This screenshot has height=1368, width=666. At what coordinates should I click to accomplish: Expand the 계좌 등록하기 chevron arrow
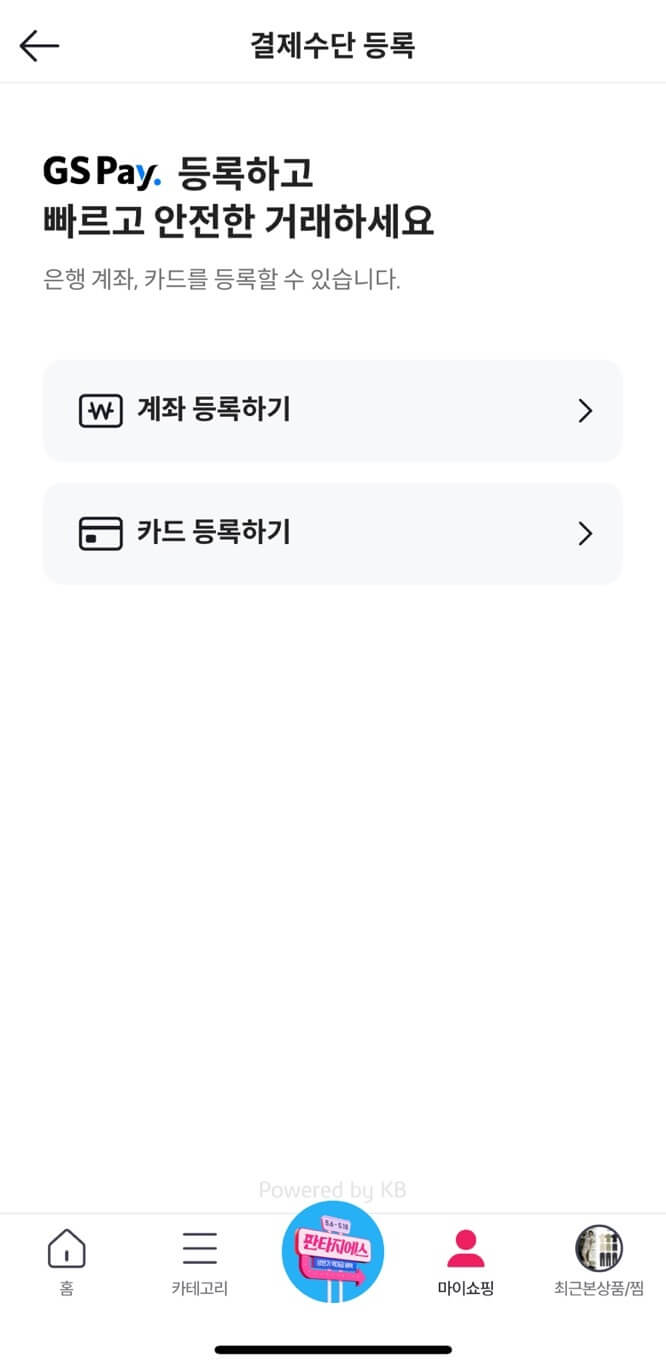[x=585, y=410]
